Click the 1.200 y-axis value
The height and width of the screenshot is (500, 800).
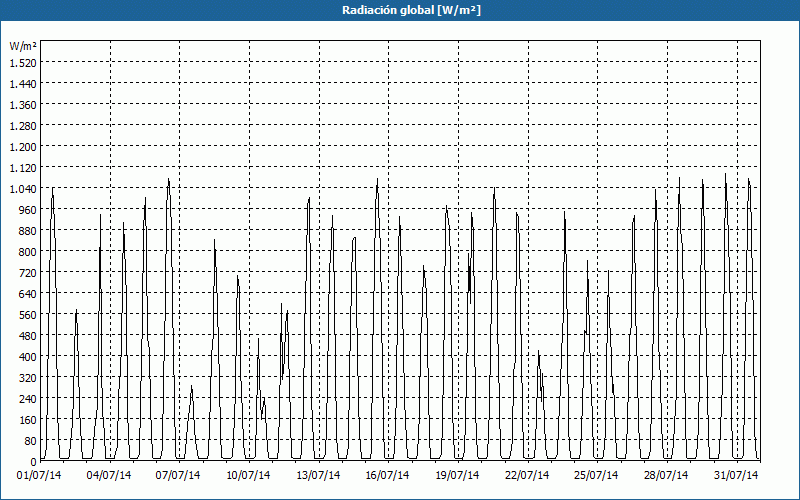coord(23,146)
